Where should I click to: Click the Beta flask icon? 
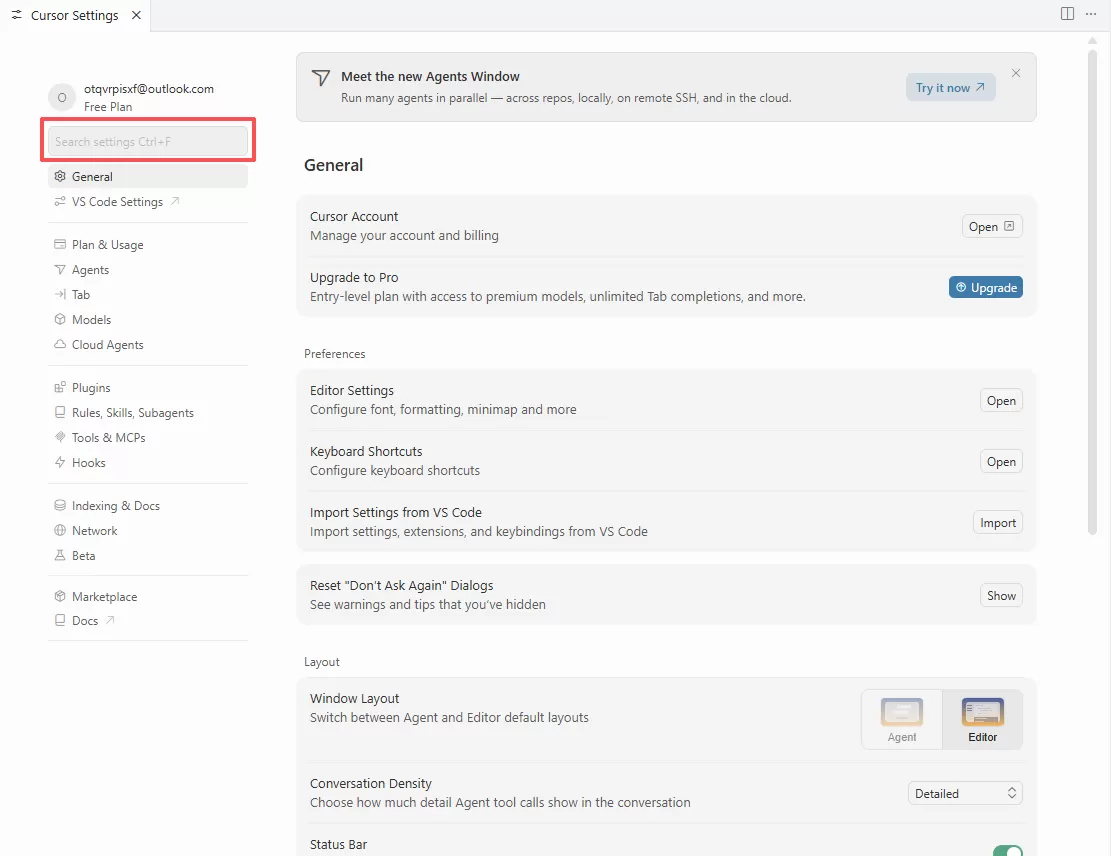(x=60, y=556)
